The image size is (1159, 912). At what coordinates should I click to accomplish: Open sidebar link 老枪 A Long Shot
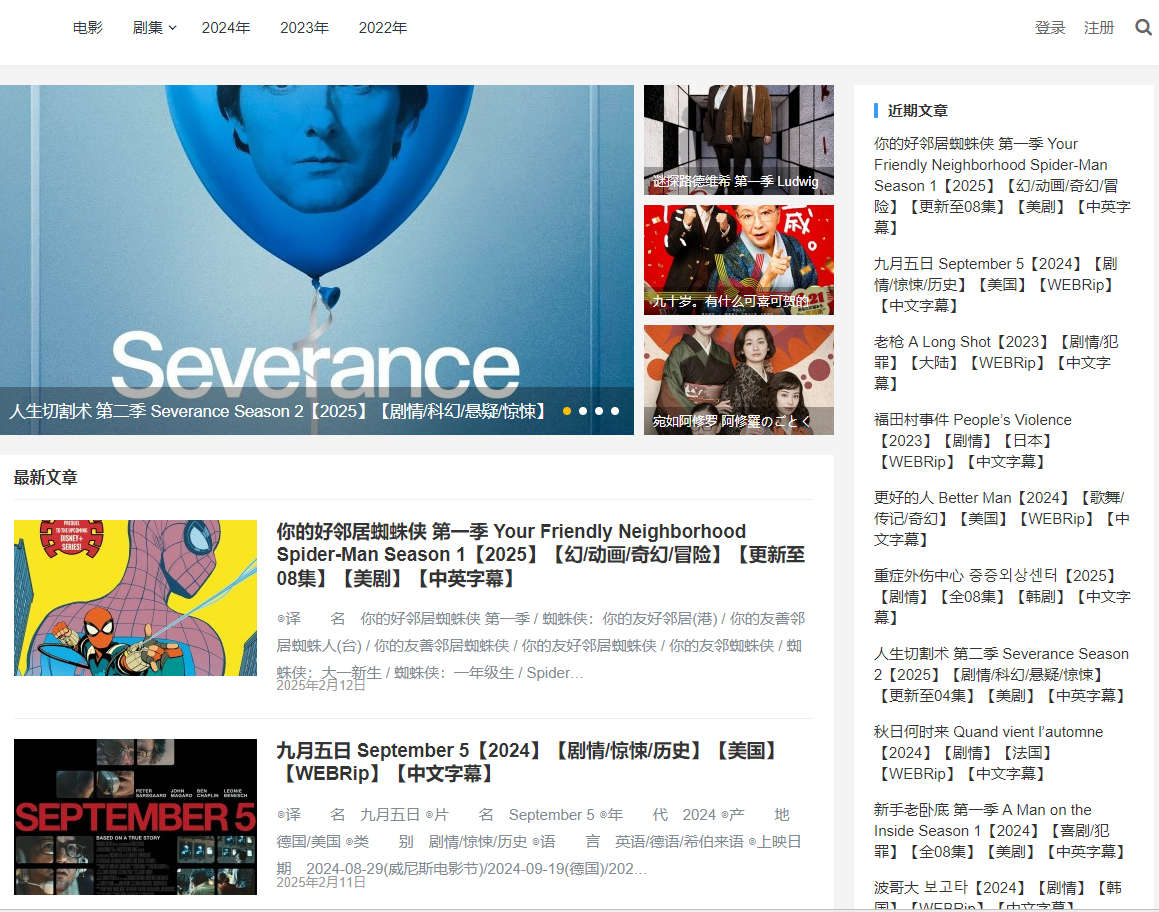click(x=996, y=362)
